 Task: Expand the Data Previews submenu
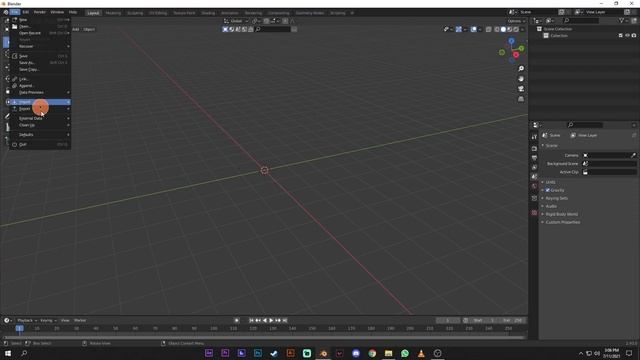[x=40, y=92]
